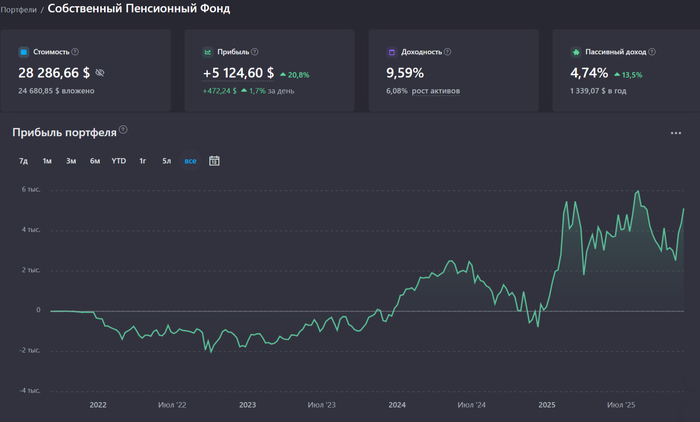Open the calendar date range picker
The width and height of the screenshot is (700, 422).
(214, 161)
